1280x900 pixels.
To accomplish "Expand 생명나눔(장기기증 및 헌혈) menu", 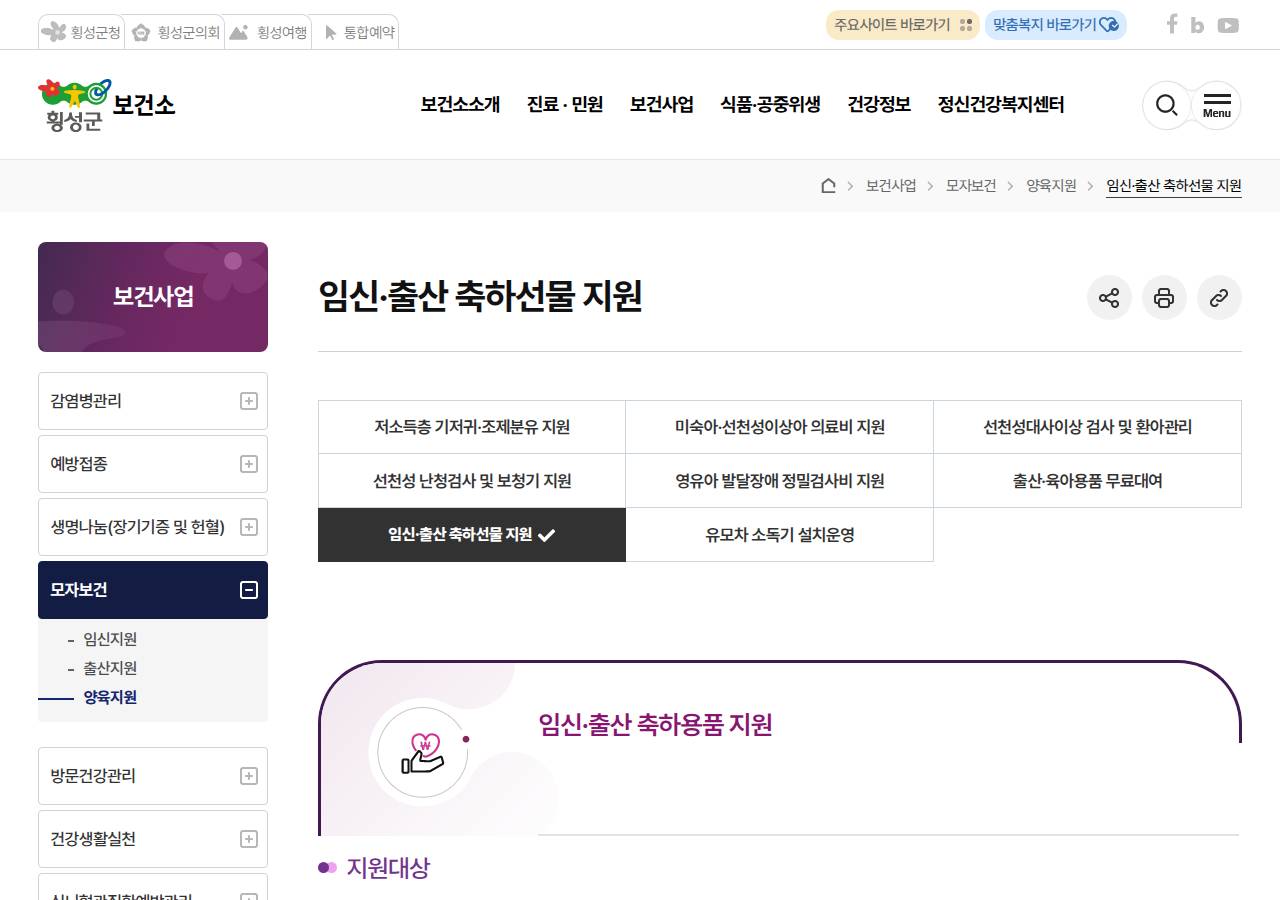I will (x=153, y=527).
